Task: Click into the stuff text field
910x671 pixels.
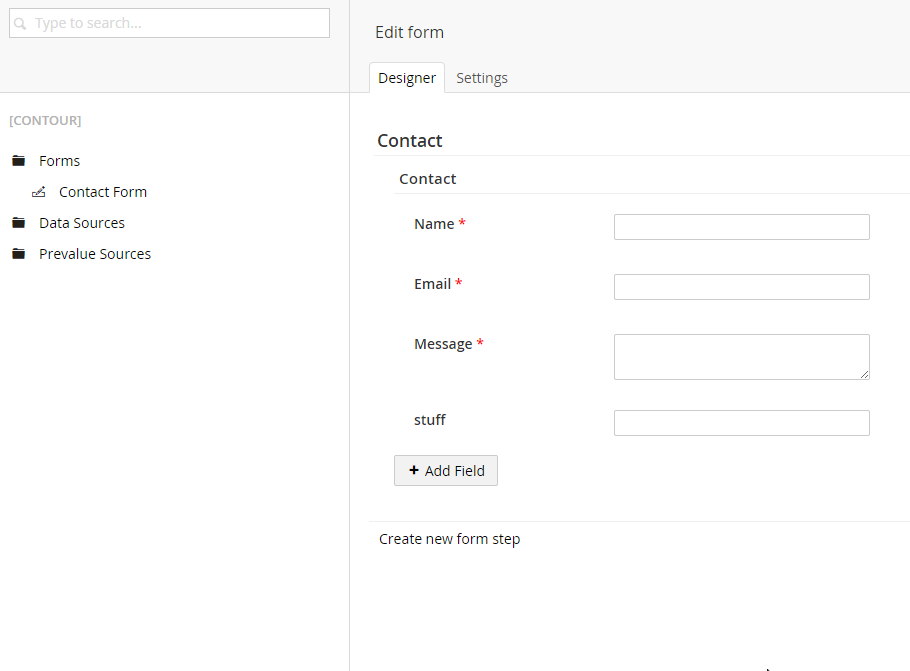Action: [x=742, y=423]
